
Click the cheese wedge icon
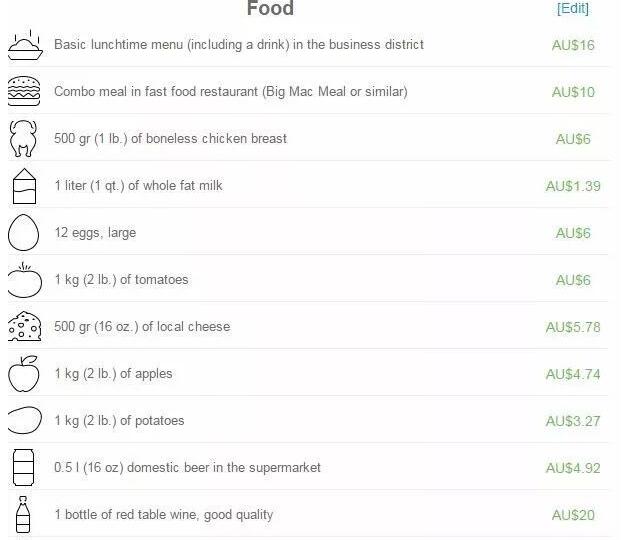pyautogui.click(x=23, y=327)
